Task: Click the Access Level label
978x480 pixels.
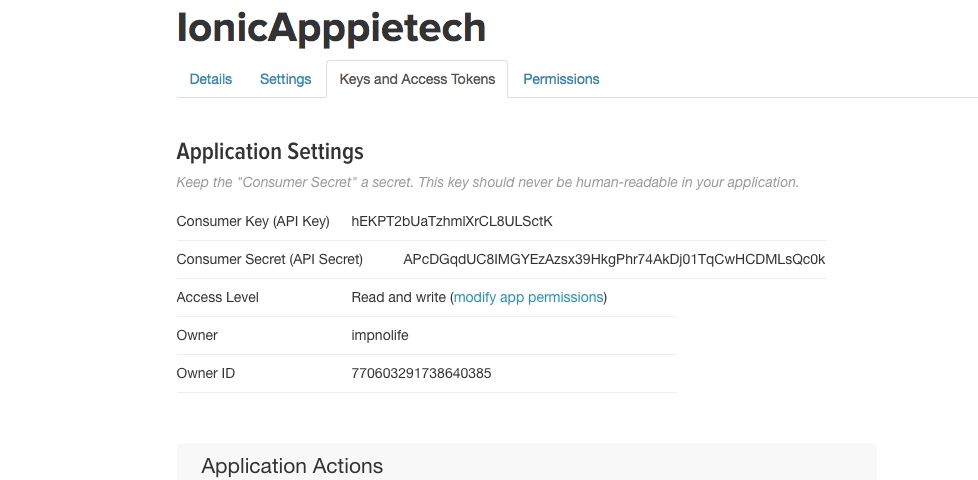Action: coord(217,297)
